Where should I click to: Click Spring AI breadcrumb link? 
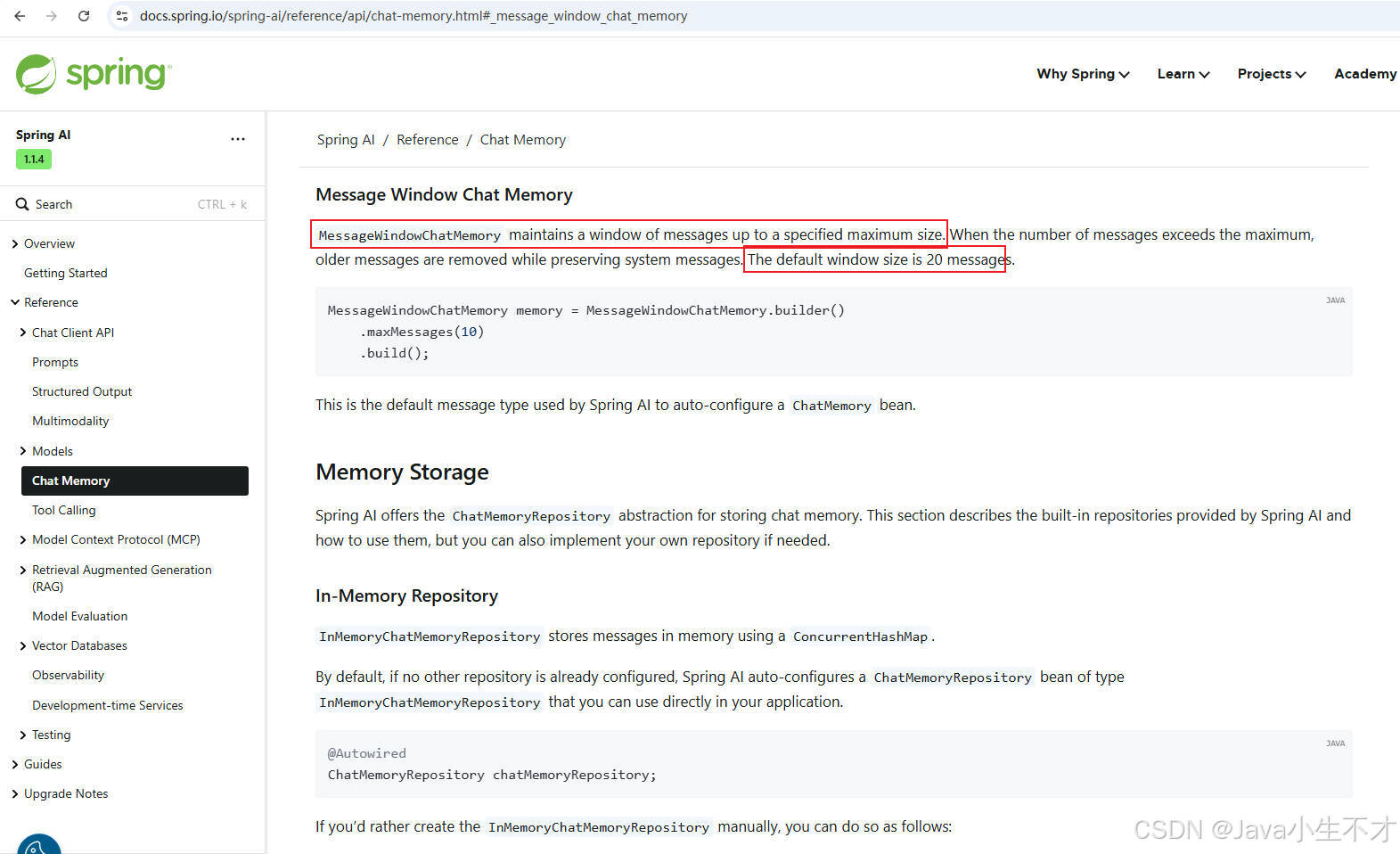coord(346,140)
